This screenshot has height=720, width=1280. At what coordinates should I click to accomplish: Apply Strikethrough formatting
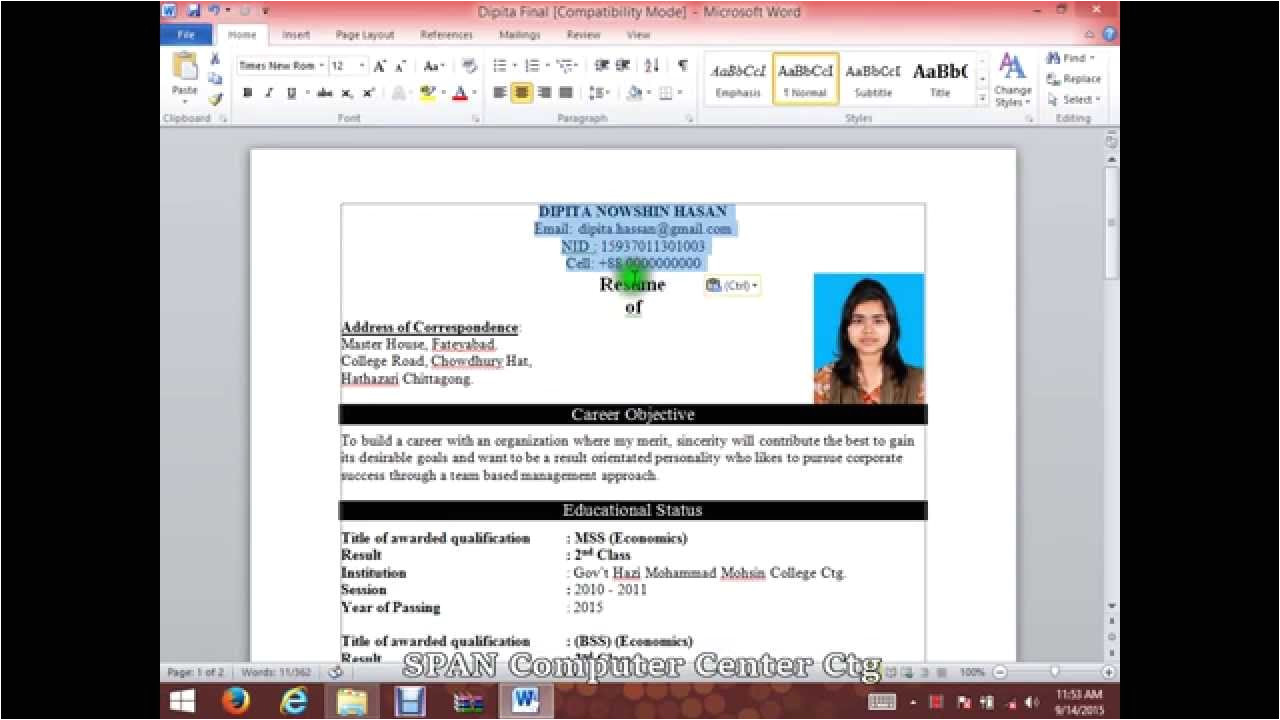324,93
